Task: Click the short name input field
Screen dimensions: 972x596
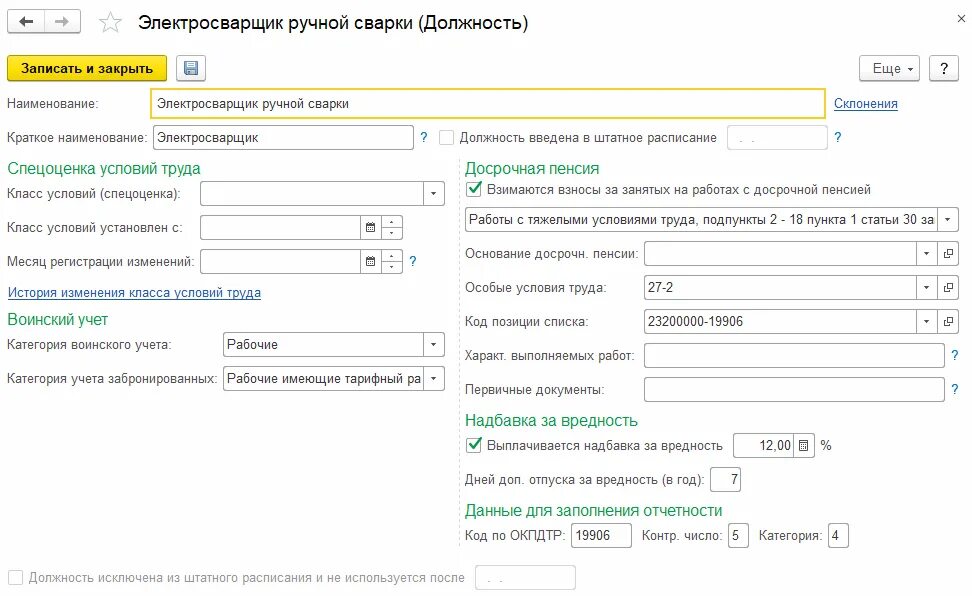Action: pyautogui.click(x=282, y=138)
